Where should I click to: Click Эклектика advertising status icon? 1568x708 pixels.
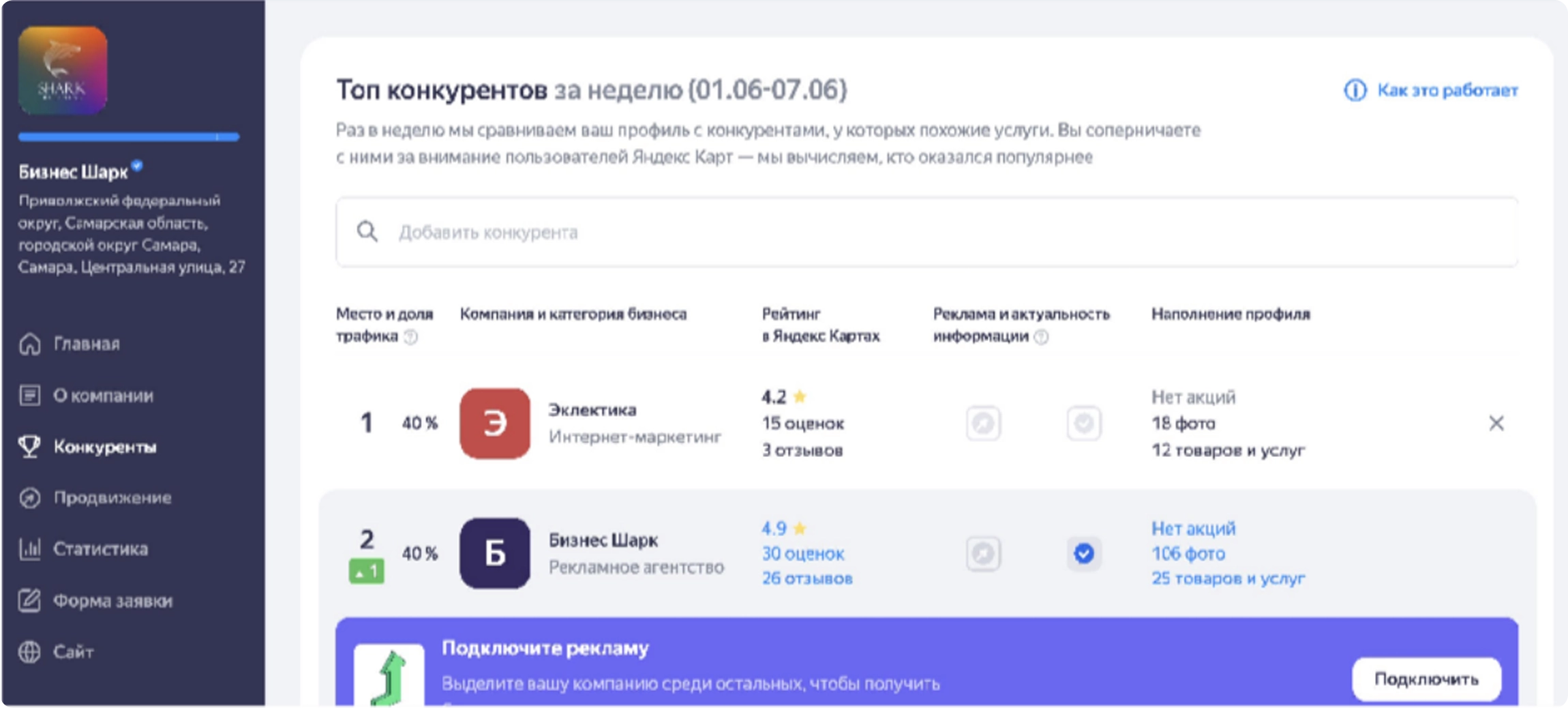(x=983, y=424)
